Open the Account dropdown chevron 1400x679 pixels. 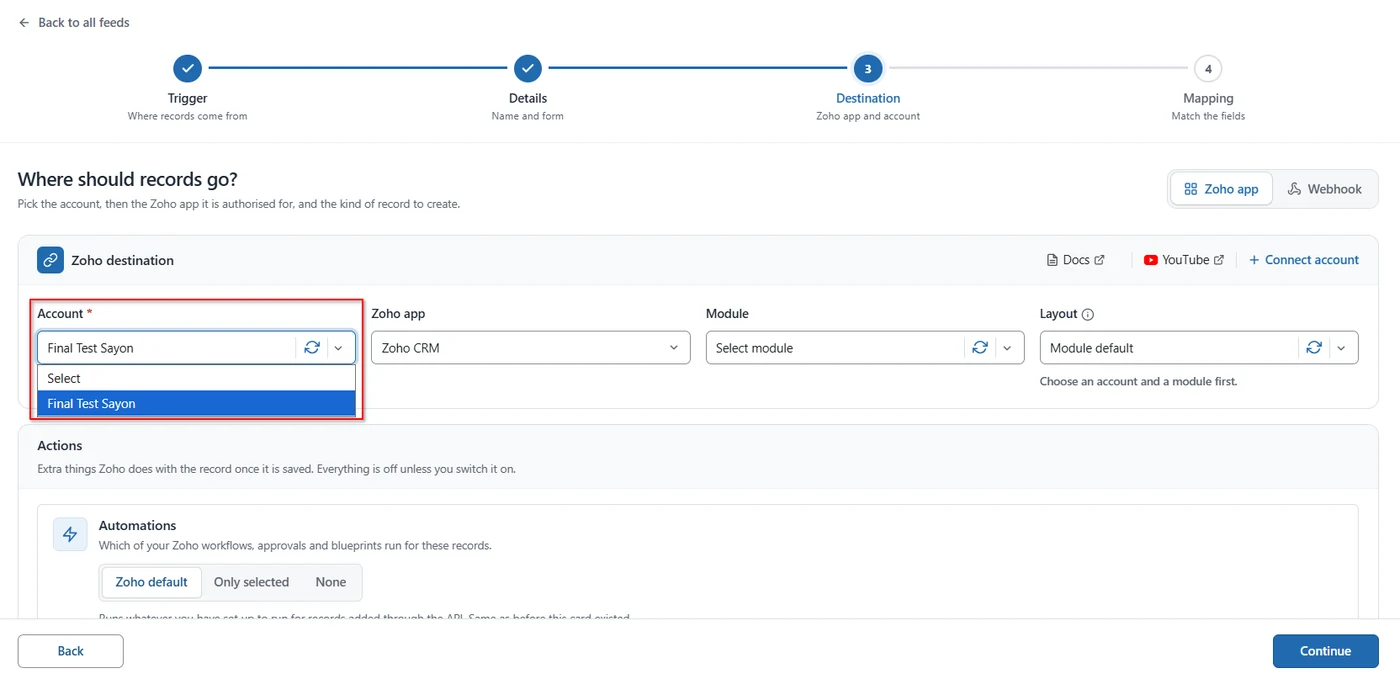(x=339, y=348)
